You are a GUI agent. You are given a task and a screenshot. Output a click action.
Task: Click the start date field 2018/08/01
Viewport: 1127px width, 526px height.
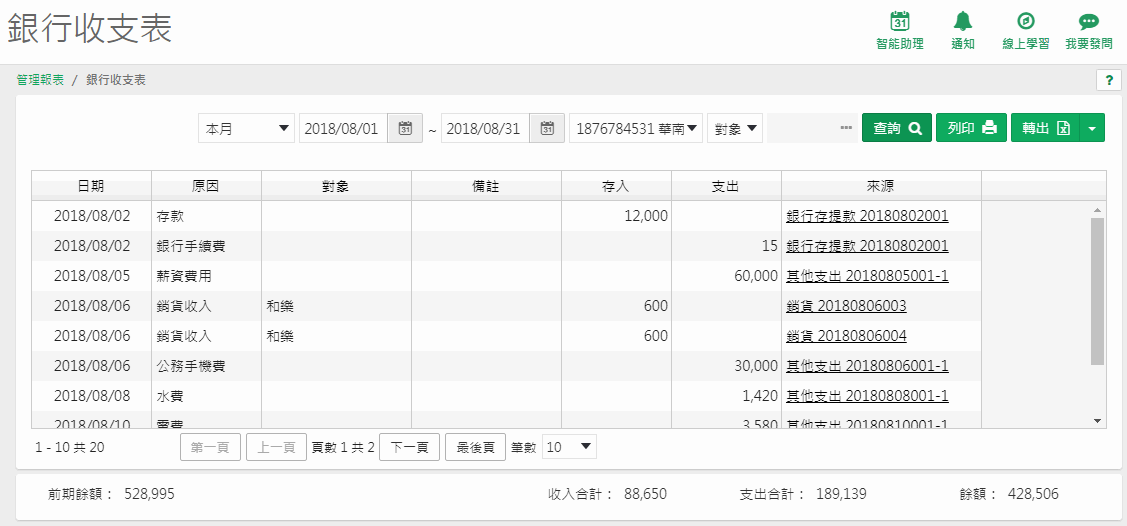pos(344,129)
